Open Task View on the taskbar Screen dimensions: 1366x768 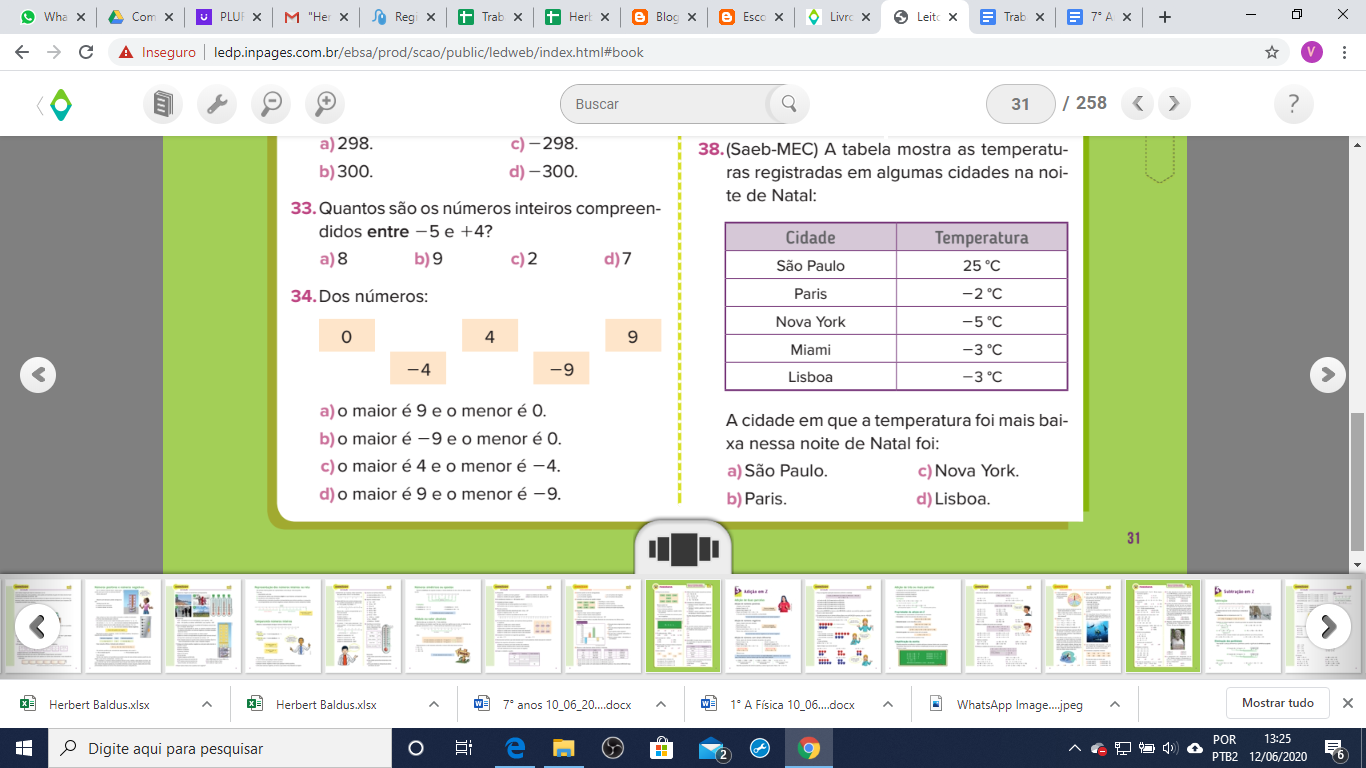(x=464, y=748)
